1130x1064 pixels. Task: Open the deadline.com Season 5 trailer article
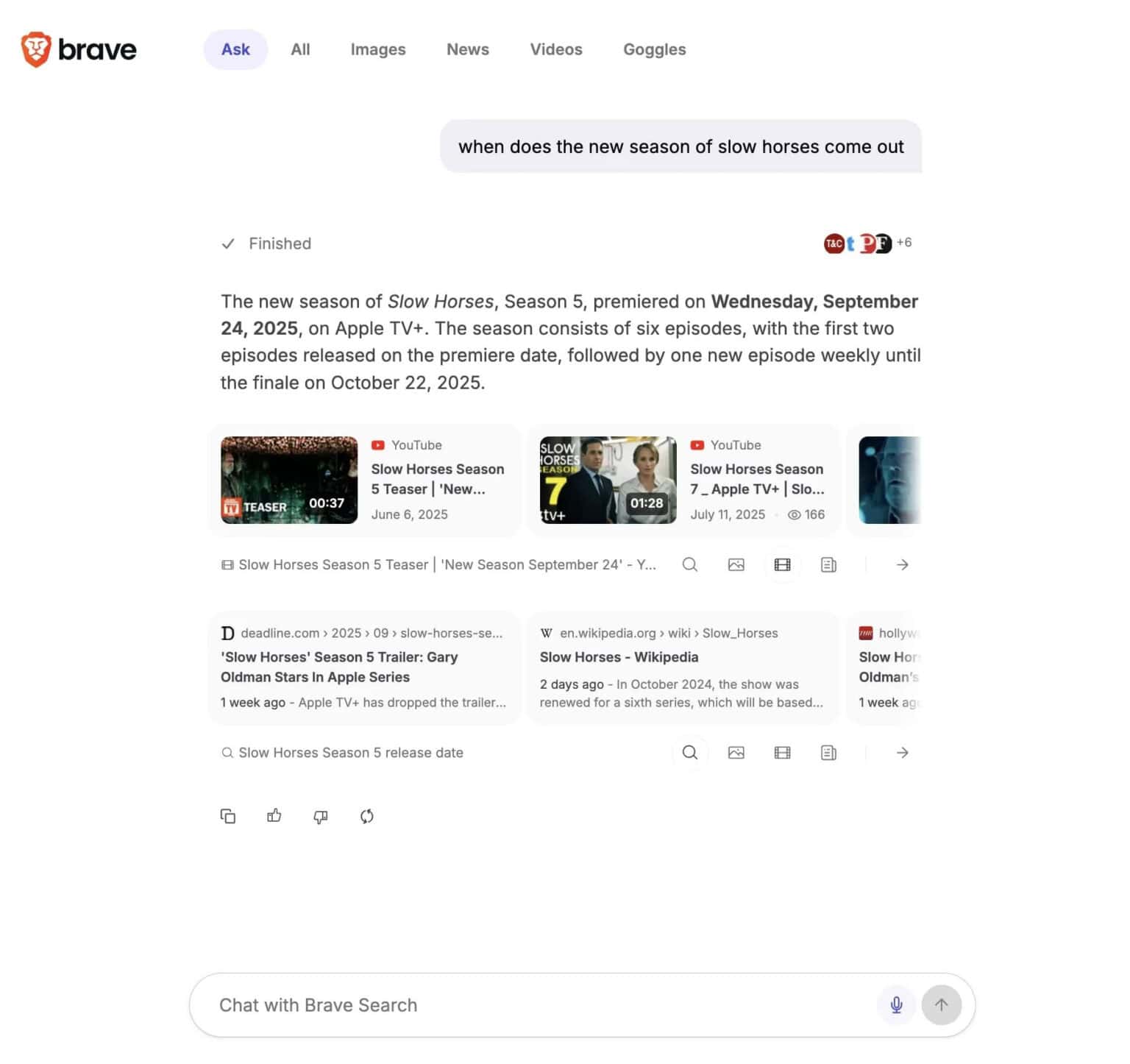point(339,667)
